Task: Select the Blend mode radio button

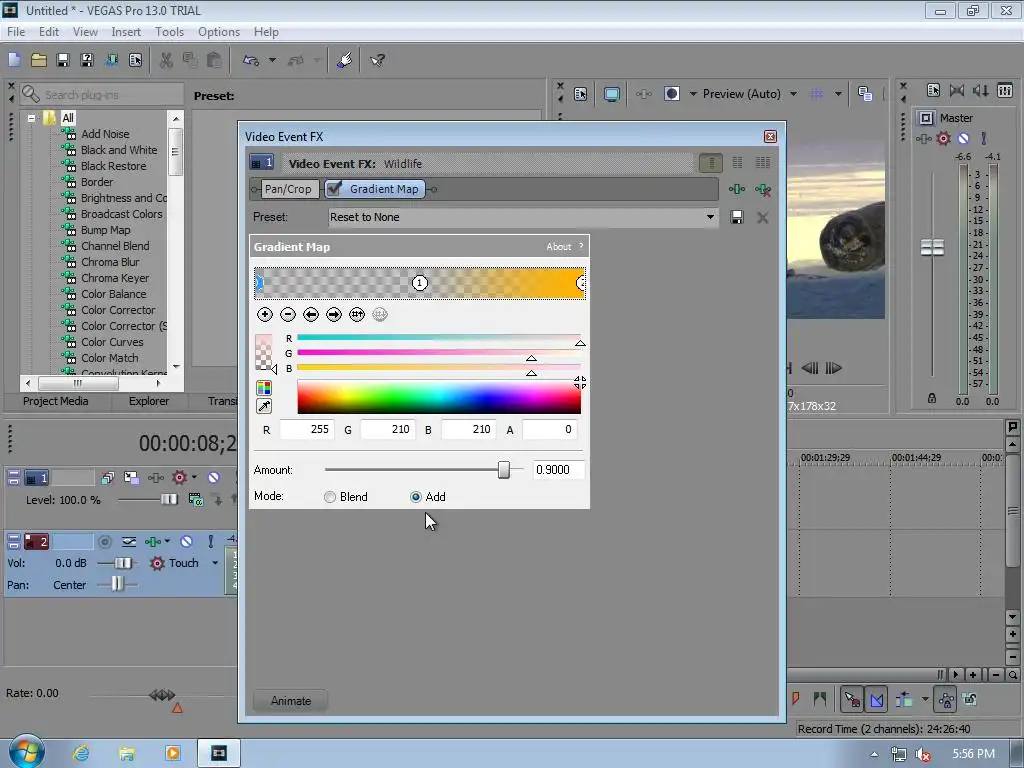Action: 330,497
